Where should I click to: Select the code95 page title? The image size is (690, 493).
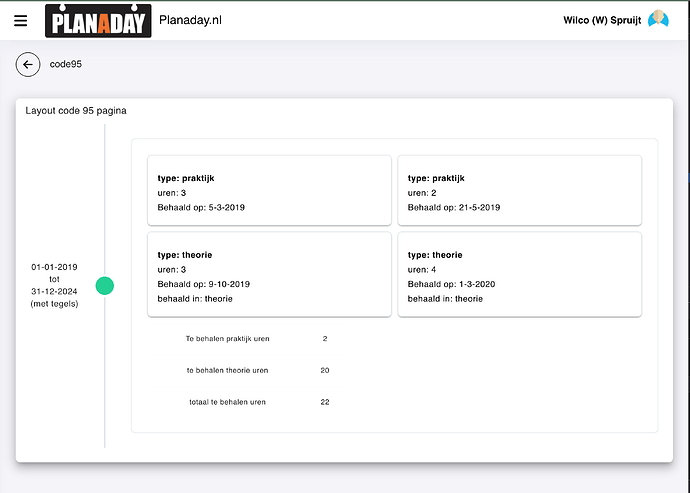pyautogui.click(x=65, y=64)
